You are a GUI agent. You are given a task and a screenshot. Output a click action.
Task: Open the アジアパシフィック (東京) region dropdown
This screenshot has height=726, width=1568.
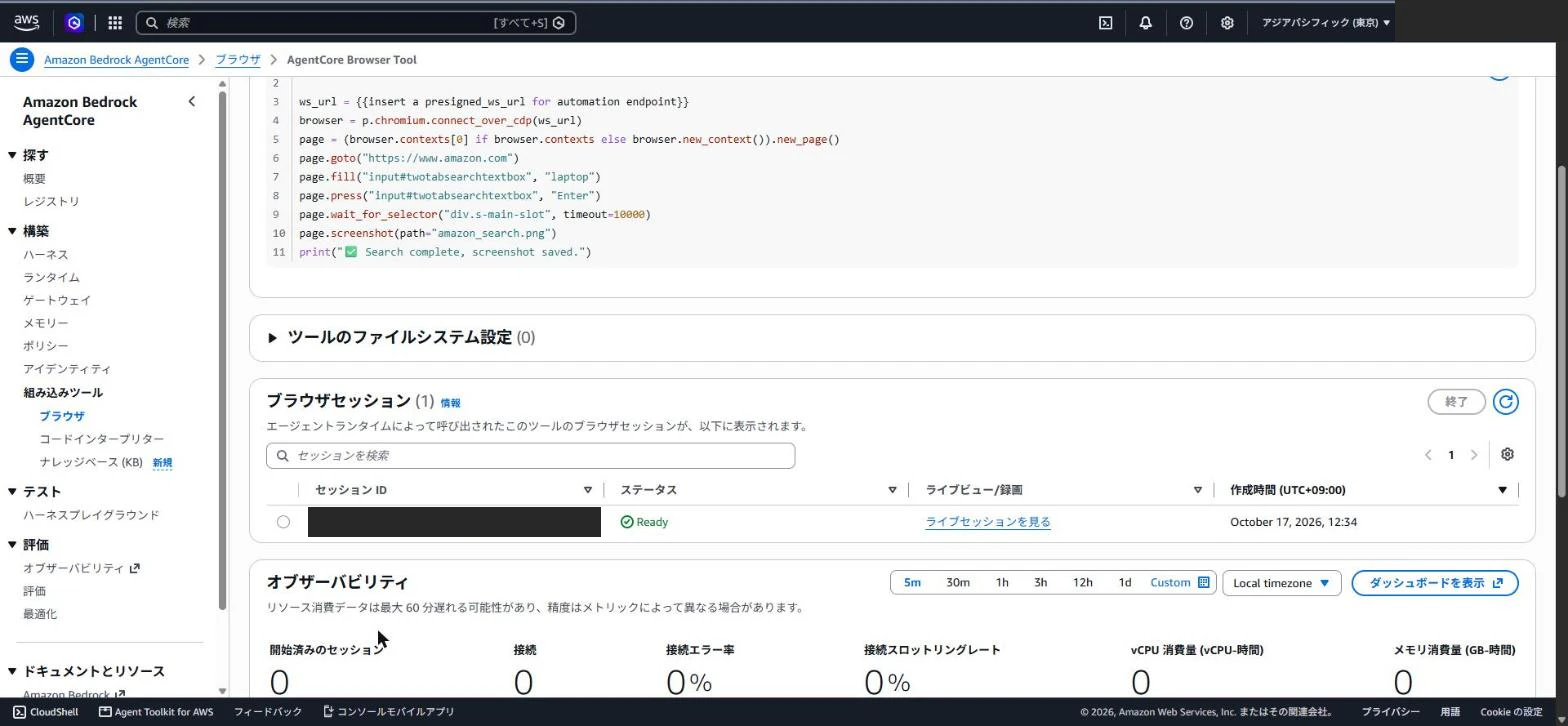pyautogui.click(x=1325, y=22)
